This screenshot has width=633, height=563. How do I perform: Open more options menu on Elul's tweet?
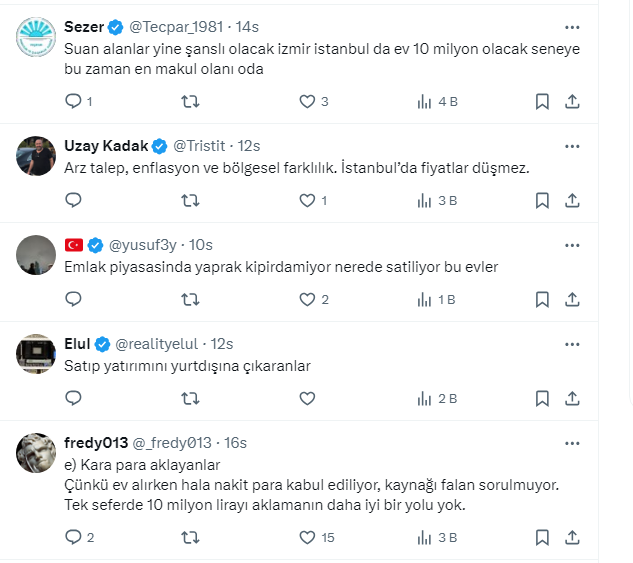pyautogui.click(x=572, y=344)
